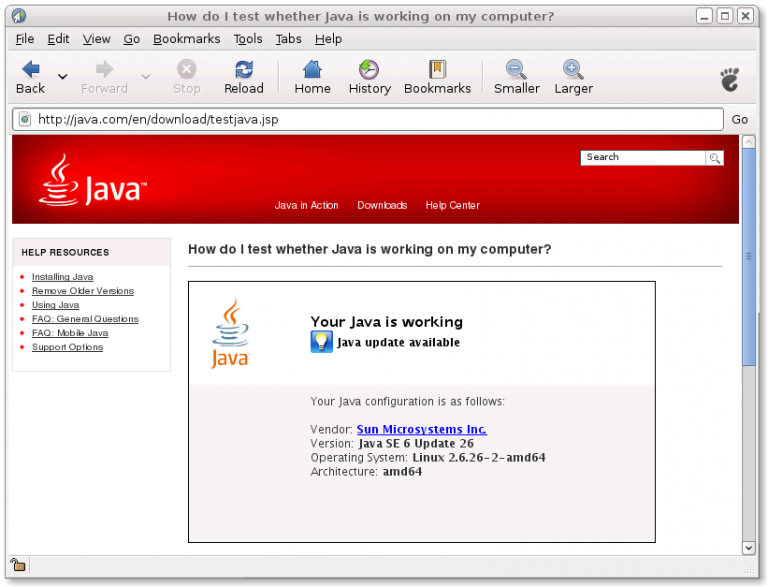Click the Java logo in the red header

(x=93, y=180)
